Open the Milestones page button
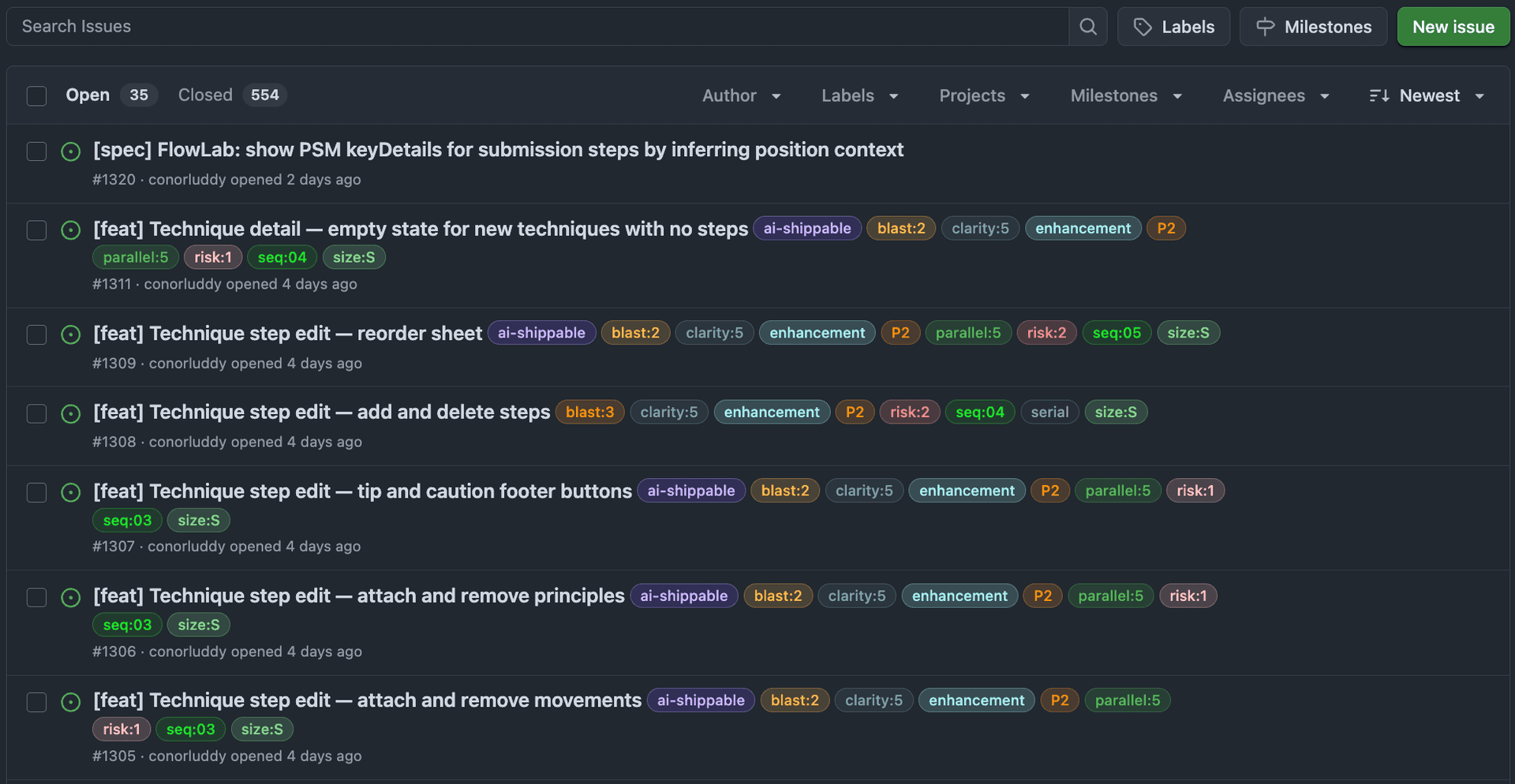This screenshot has height=784, width=1515. (1313, 27)
